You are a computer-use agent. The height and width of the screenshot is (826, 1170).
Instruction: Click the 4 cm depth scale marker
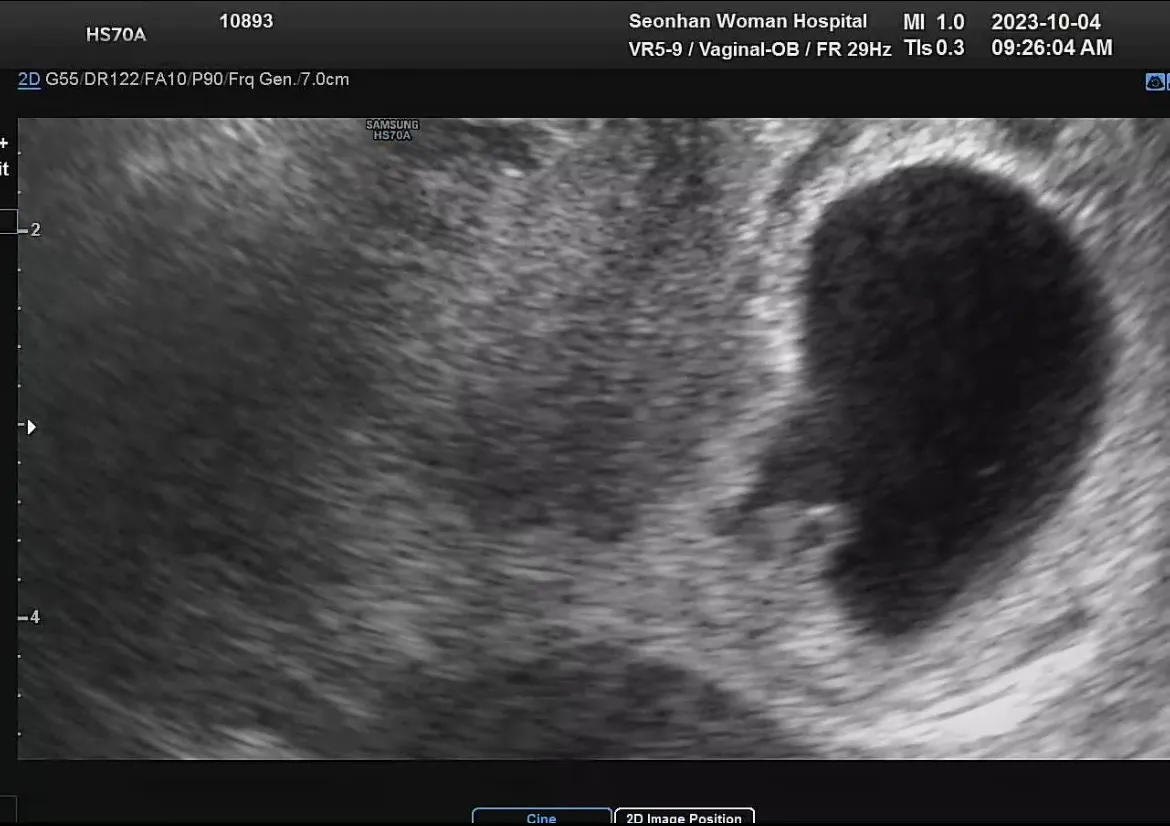click(x=31, y=617)
